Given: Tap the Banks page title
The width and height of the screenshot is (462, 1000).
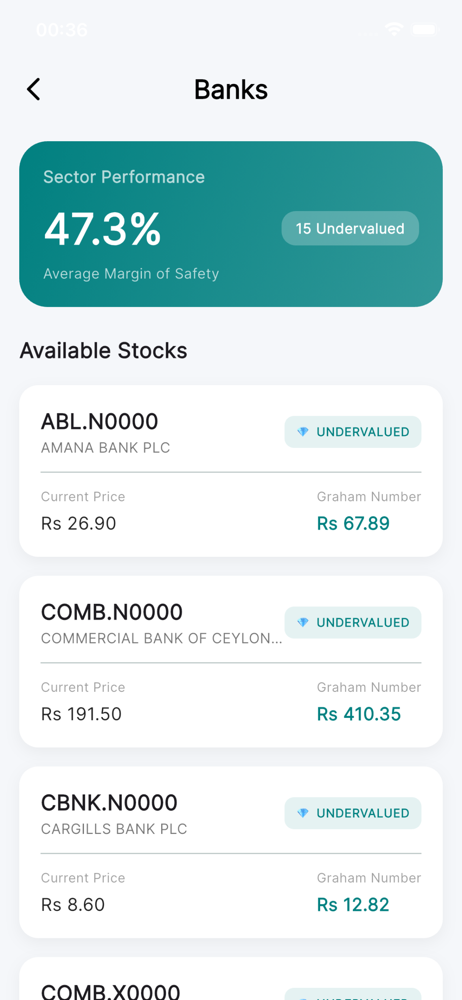Looking at the screenshot, I should point(231,89).
